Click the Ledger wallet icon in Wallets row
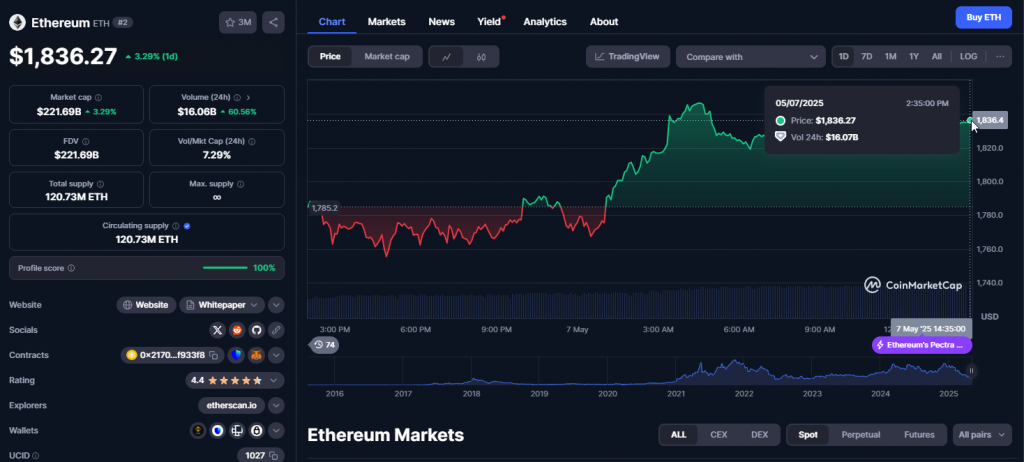Screen dimensions: 1024x462 237,431
